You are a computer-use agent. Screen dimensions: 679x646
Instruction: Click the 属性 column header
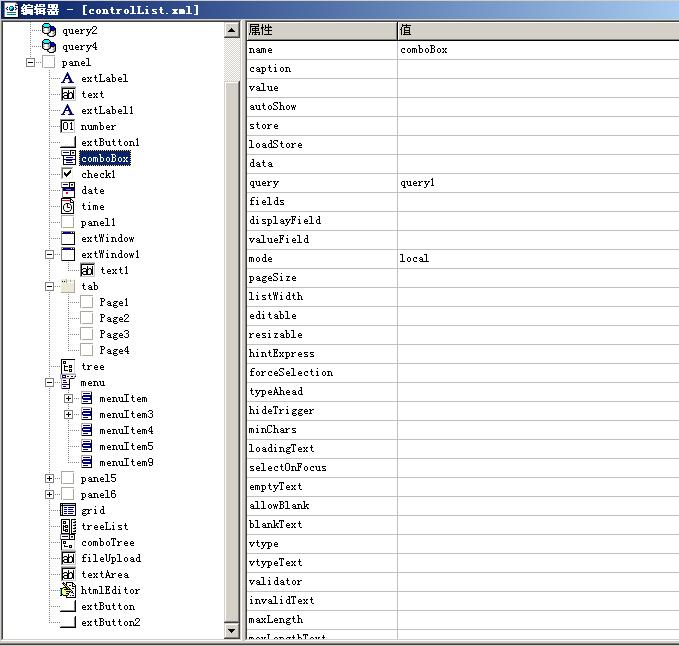click(x=322, y=30)
